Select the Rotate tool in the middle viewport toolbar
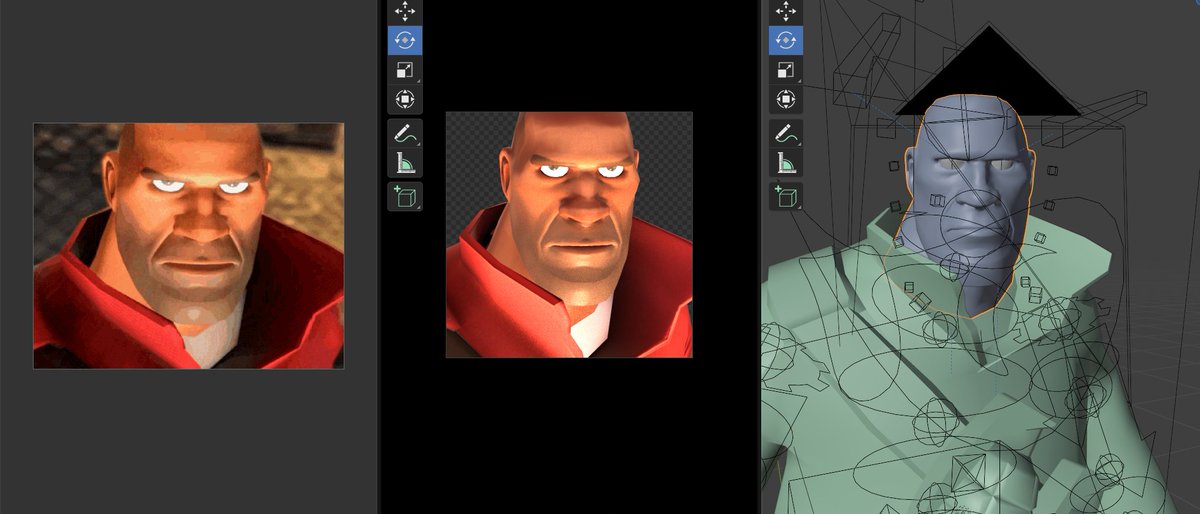This screenshot has width=1200, height=514. point(404,41)
